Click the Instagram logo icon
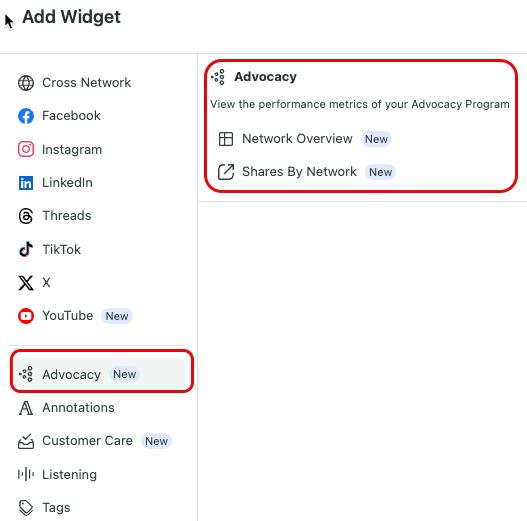The image size is (527, 521). (26, 149)
